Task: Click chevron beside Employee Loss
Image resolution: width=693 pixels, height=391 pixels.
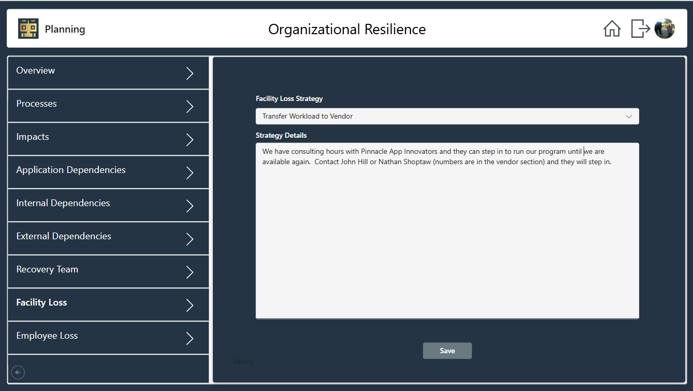Action: point(190,338)
